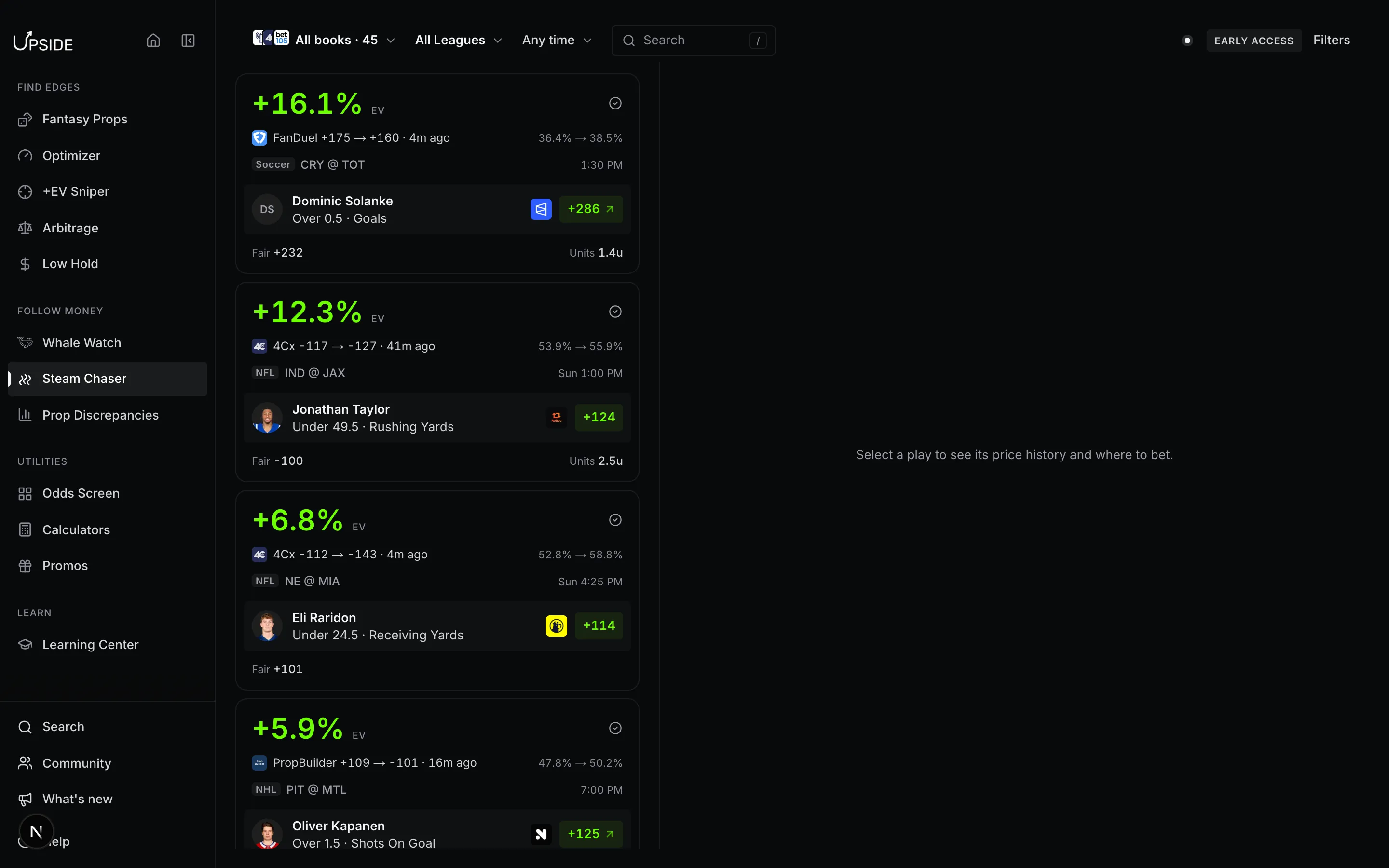The image size is (1389, 868).
Task: Click the blue sportsbook icon beside +286
Action: (x=541, y=210)
